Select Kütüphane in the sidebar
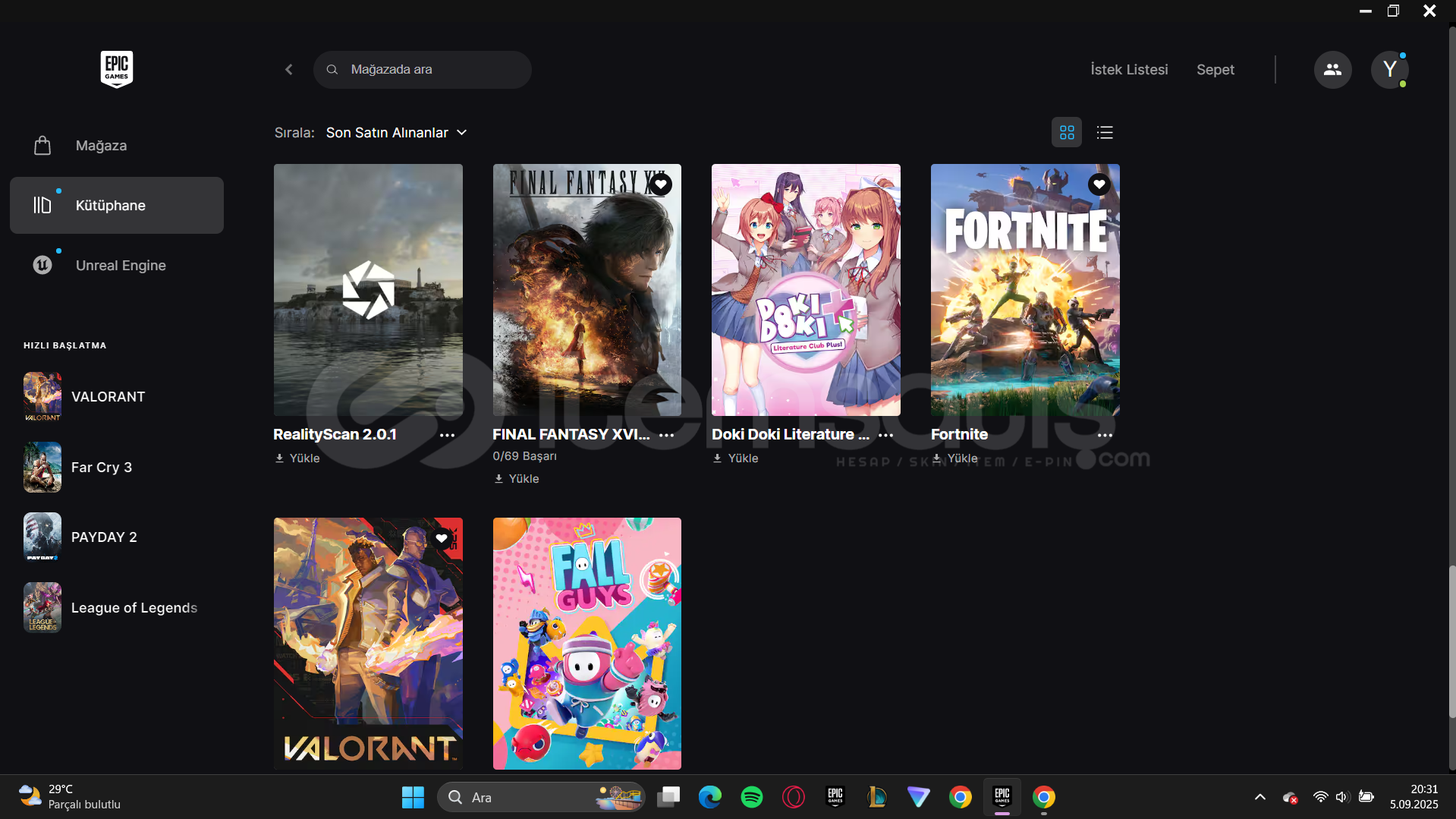This screenshot has height=819, width=1456. pyautogui.click(x=117, y=206)
